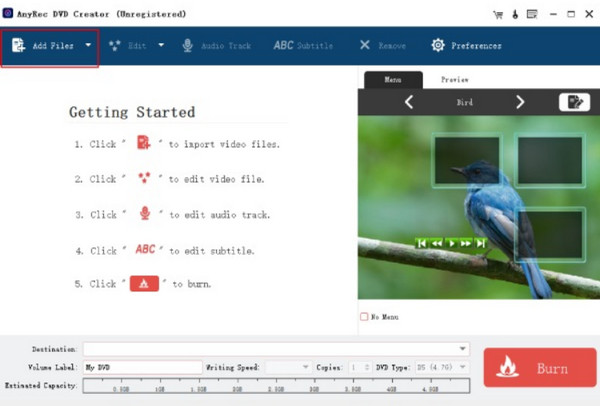Switch to the Menu tab
600x406 pixels.
click(393, 80)
